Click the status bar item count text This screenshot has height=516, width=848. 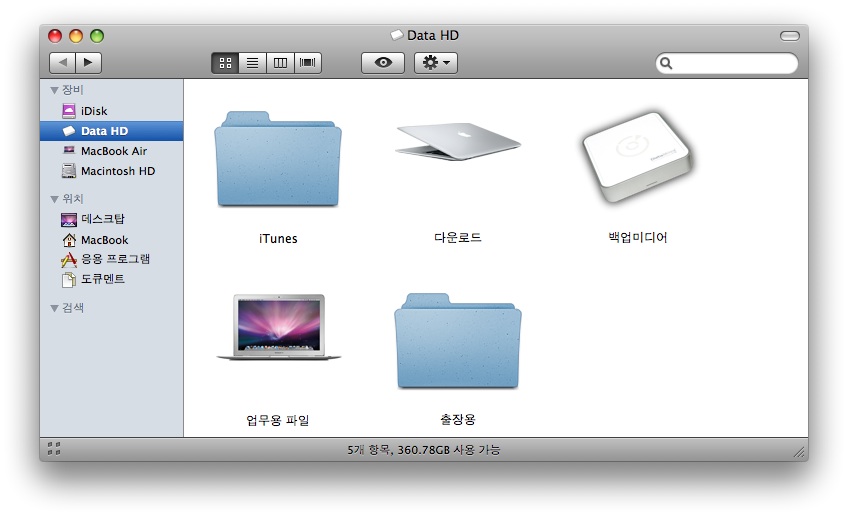click(x=424, y=450)
